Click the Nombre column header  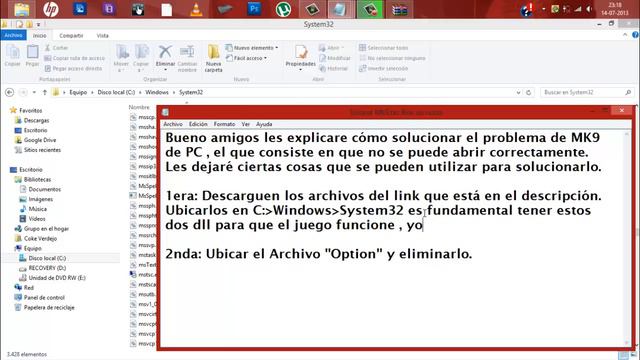click(x=139, y=107)
